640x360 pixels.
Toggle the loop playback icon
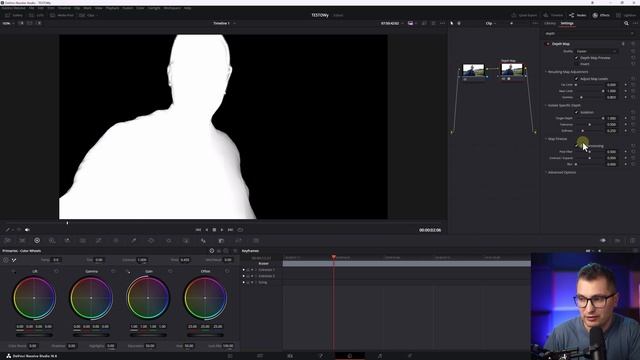(240, 230)
